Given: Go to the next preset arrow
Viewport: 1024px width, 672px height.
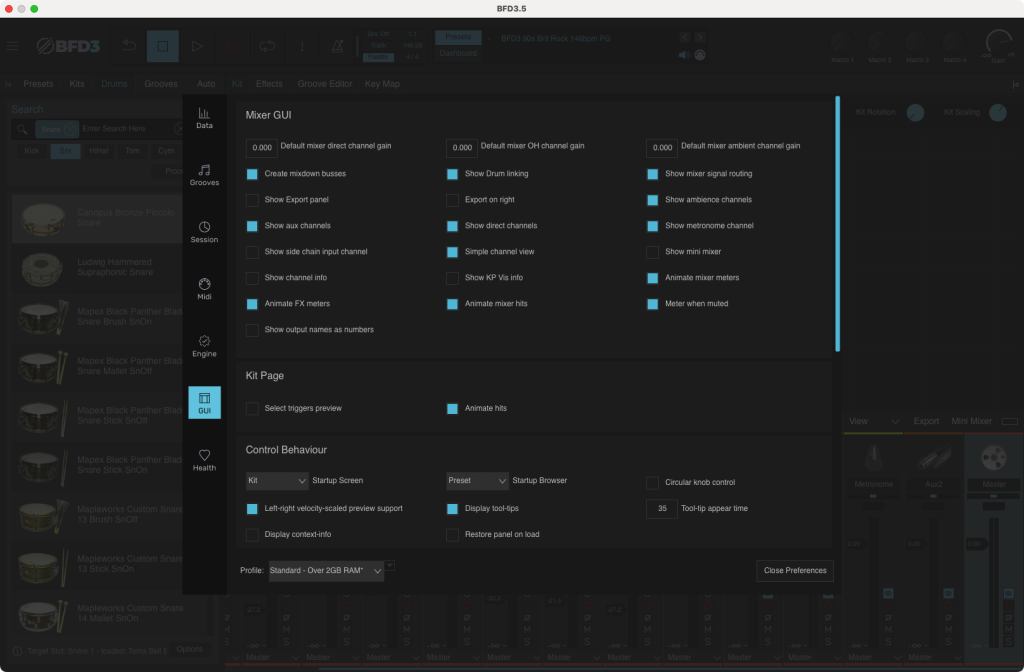Looking at the screenshot, I should (700, 38).
